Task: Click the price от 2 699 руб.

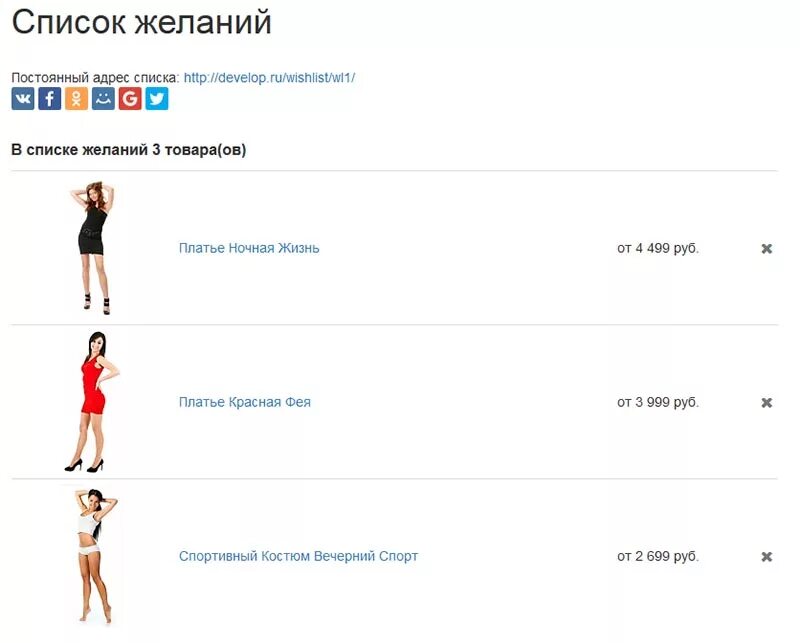Action: pyautogui.click(x=658, y=556)
